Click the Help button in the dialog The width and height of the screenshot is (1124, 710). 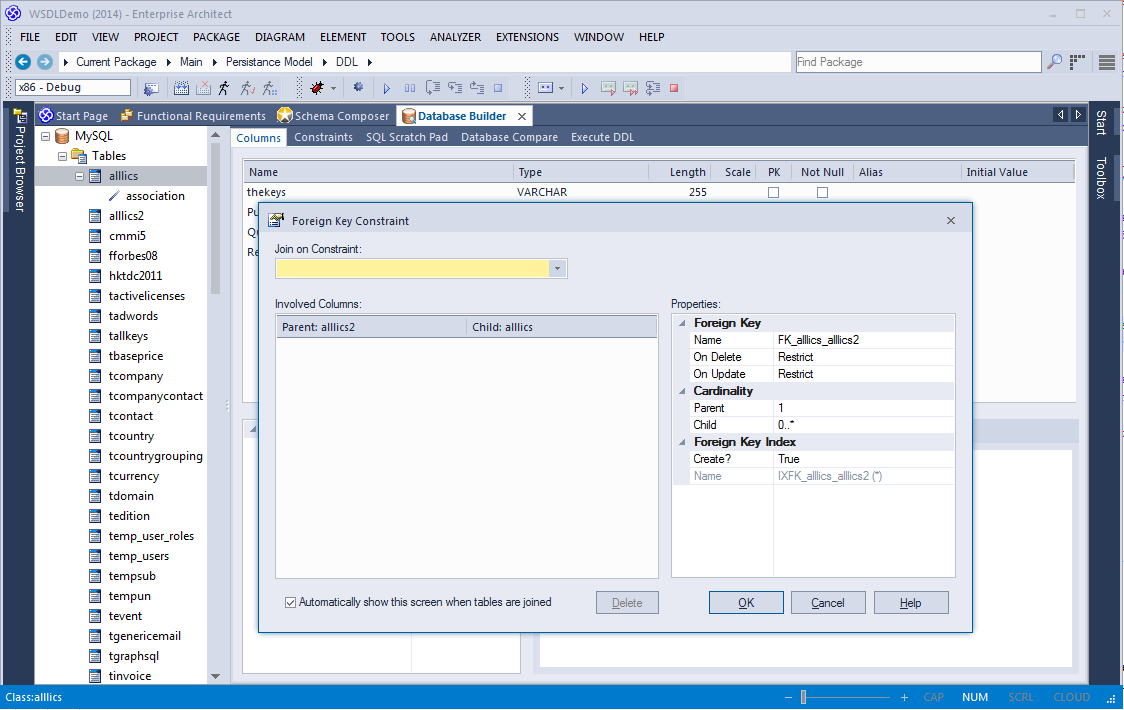911,602
